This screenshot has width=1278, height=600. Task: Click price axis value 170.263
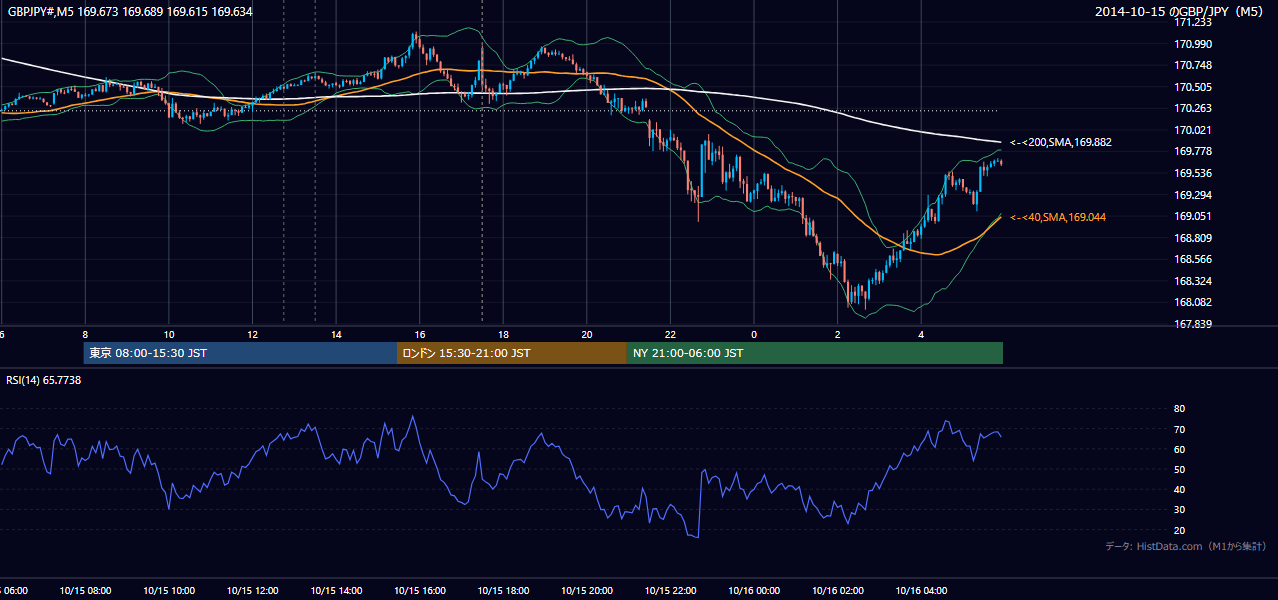1193,109
